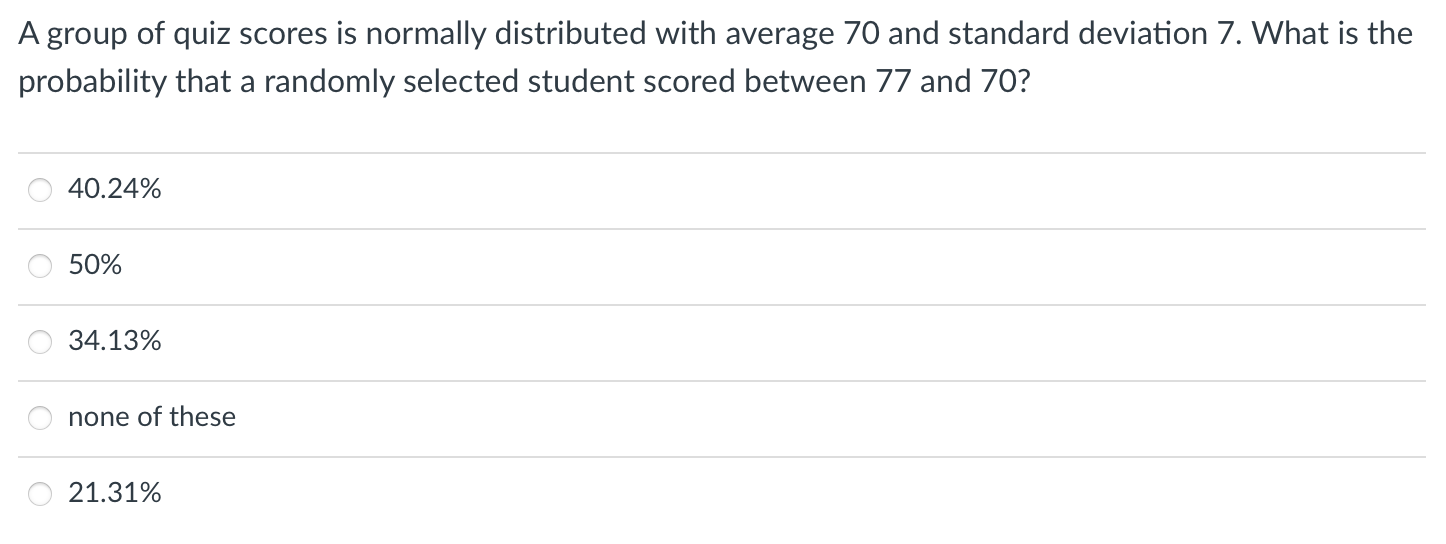Screen dimensions: 1446x544
Task: Click the '50%' answer label text
Action: [x=95, y=265]
